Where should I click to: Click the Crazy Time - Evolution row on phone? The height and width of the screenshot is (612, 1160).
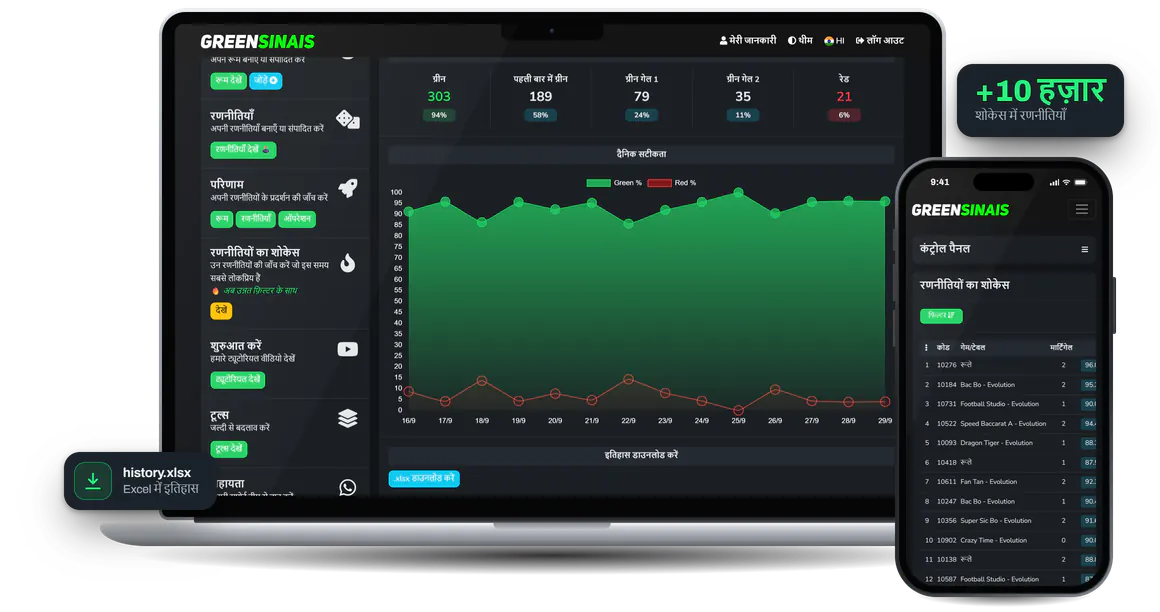pos(1007,541)
